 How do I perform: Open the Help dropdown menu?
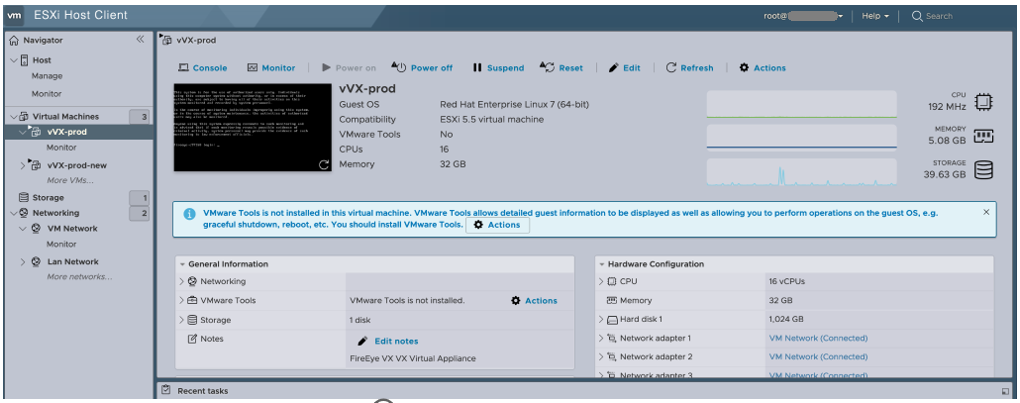876,16
